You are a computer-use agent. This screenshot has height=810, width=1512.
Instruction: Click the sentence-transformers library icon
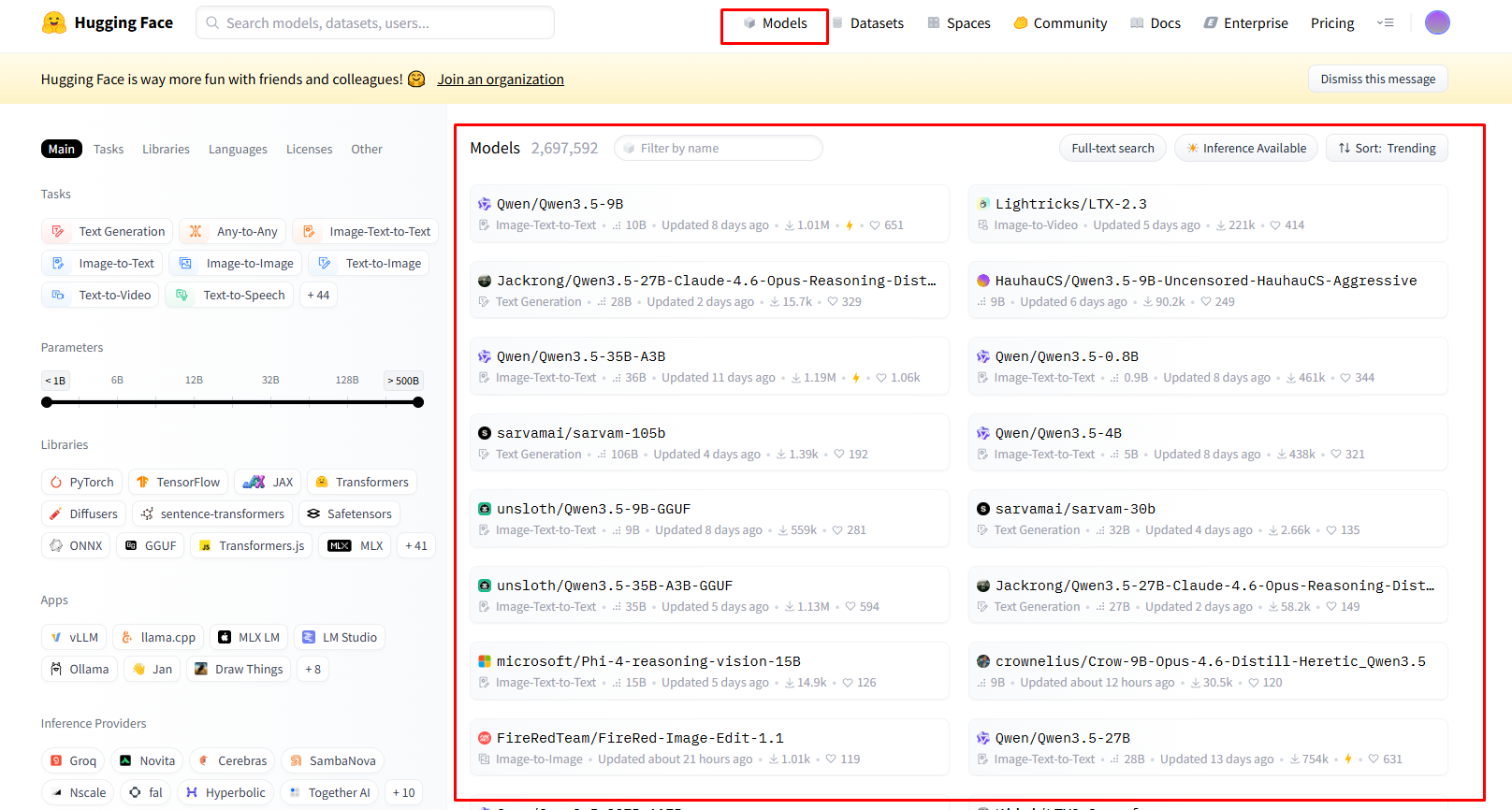pyautogui.click(x=147, y=513)
